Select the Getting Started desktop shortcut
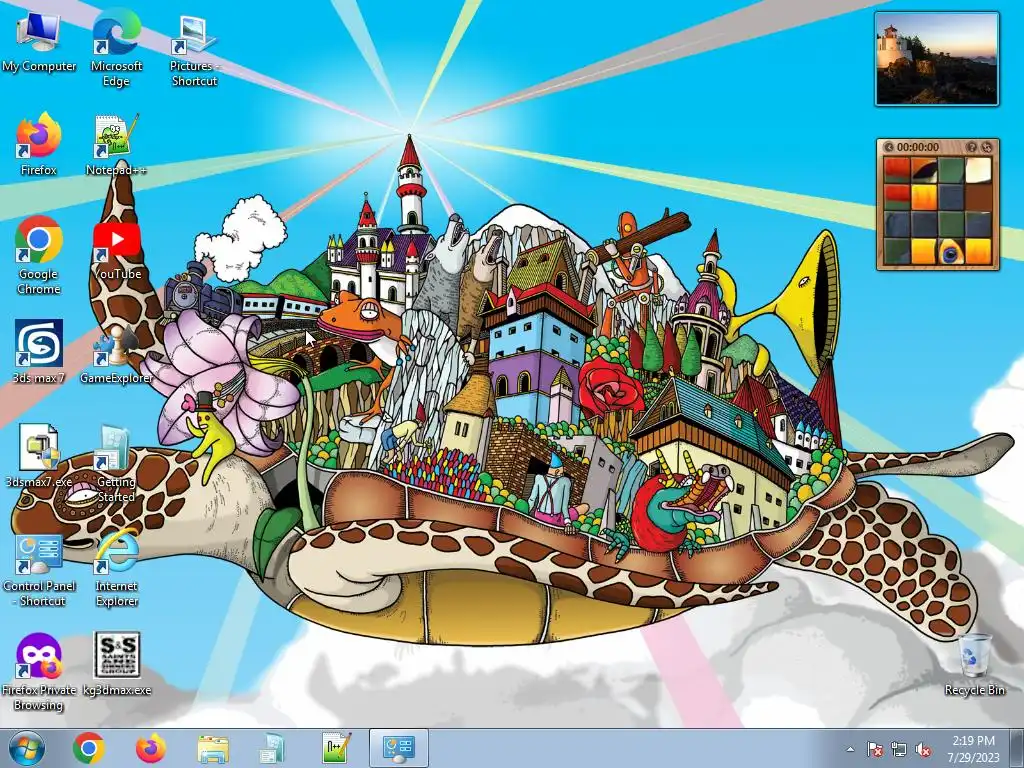The height and width of the screenshot is (768, 1024). (x=116, y=464)
